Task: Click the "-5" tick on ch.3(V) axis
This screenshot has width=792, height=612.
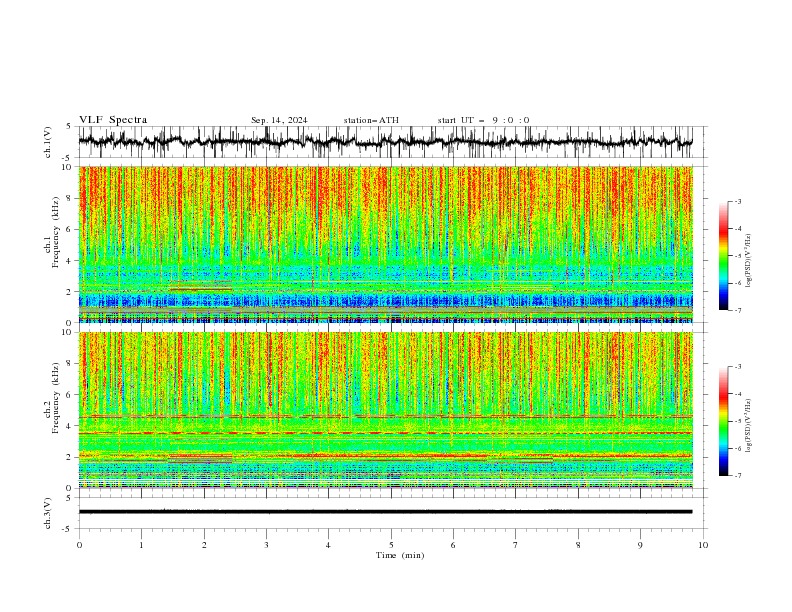Action: (x=67, y=529)
